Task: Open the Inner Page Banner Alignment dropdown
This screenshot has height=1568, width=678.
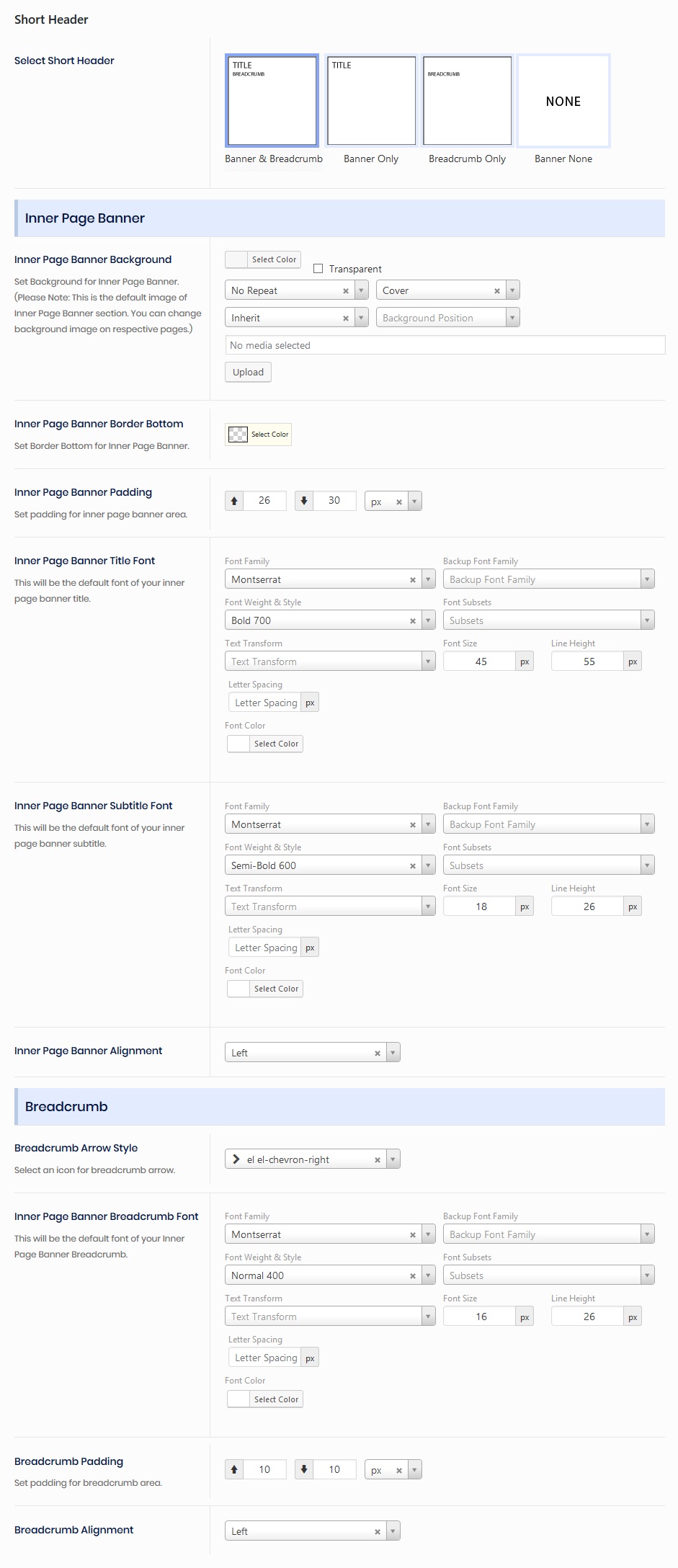Action: point(312,1053)
